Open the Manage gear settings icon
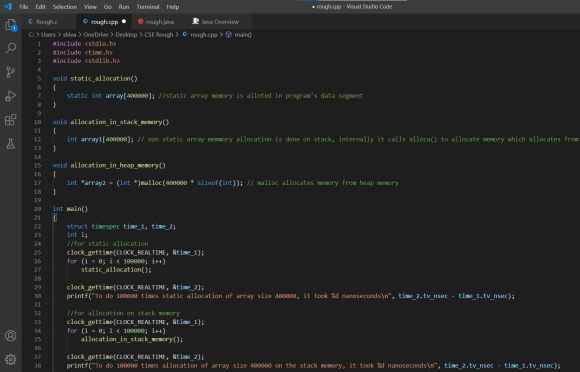This screenshot has width=580, height=372. tap(11, 359)
